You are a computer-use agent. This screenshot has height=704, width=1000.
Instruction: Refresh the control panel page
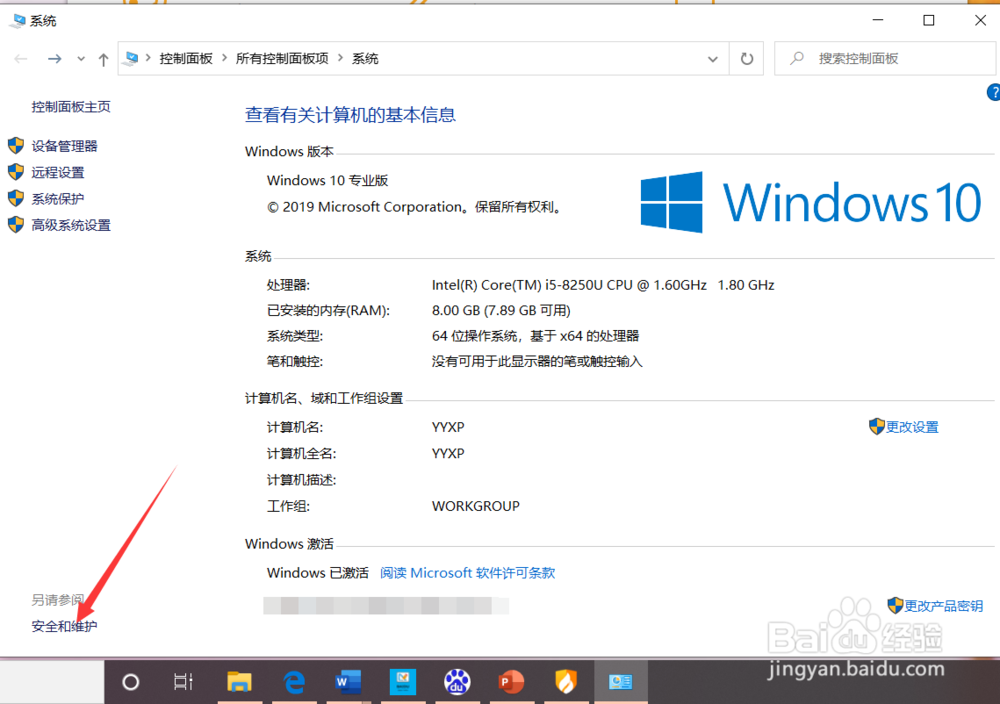click(x=747, y=59)
